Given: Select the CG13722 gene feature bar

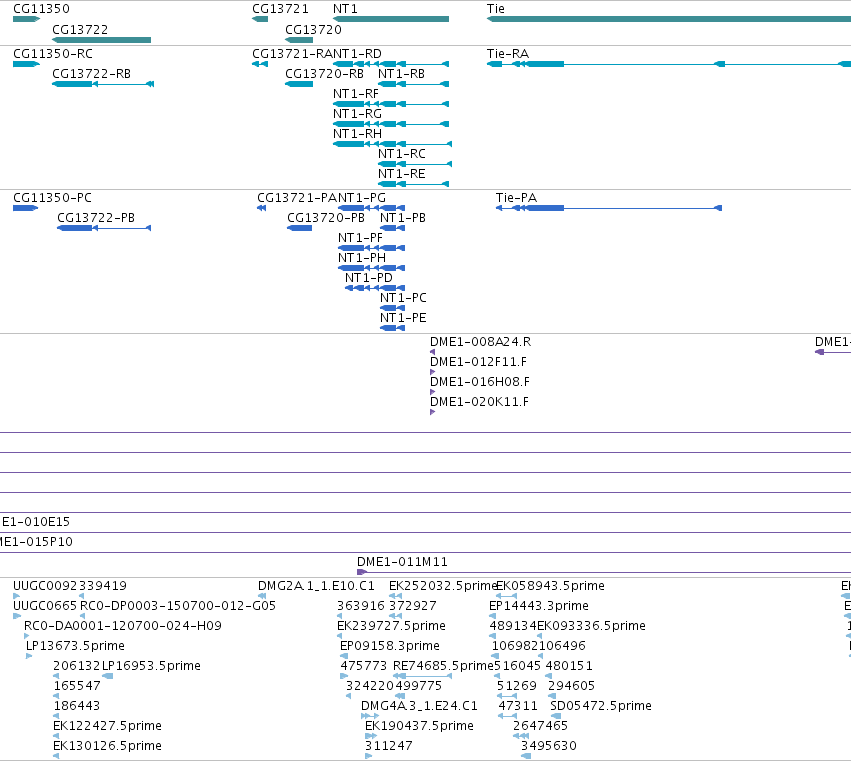Looking at the screenshot, I should point(101,40).
